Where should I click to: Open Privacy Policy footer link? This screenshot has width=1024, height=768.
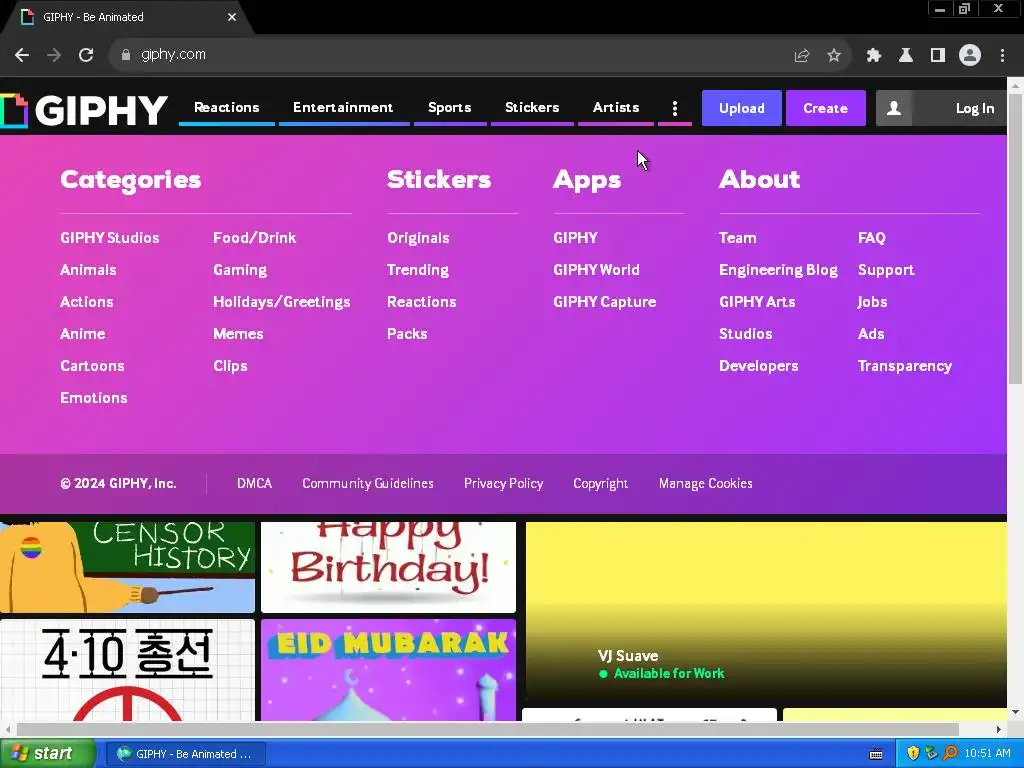pyautogui.click(x=504, y=483)
